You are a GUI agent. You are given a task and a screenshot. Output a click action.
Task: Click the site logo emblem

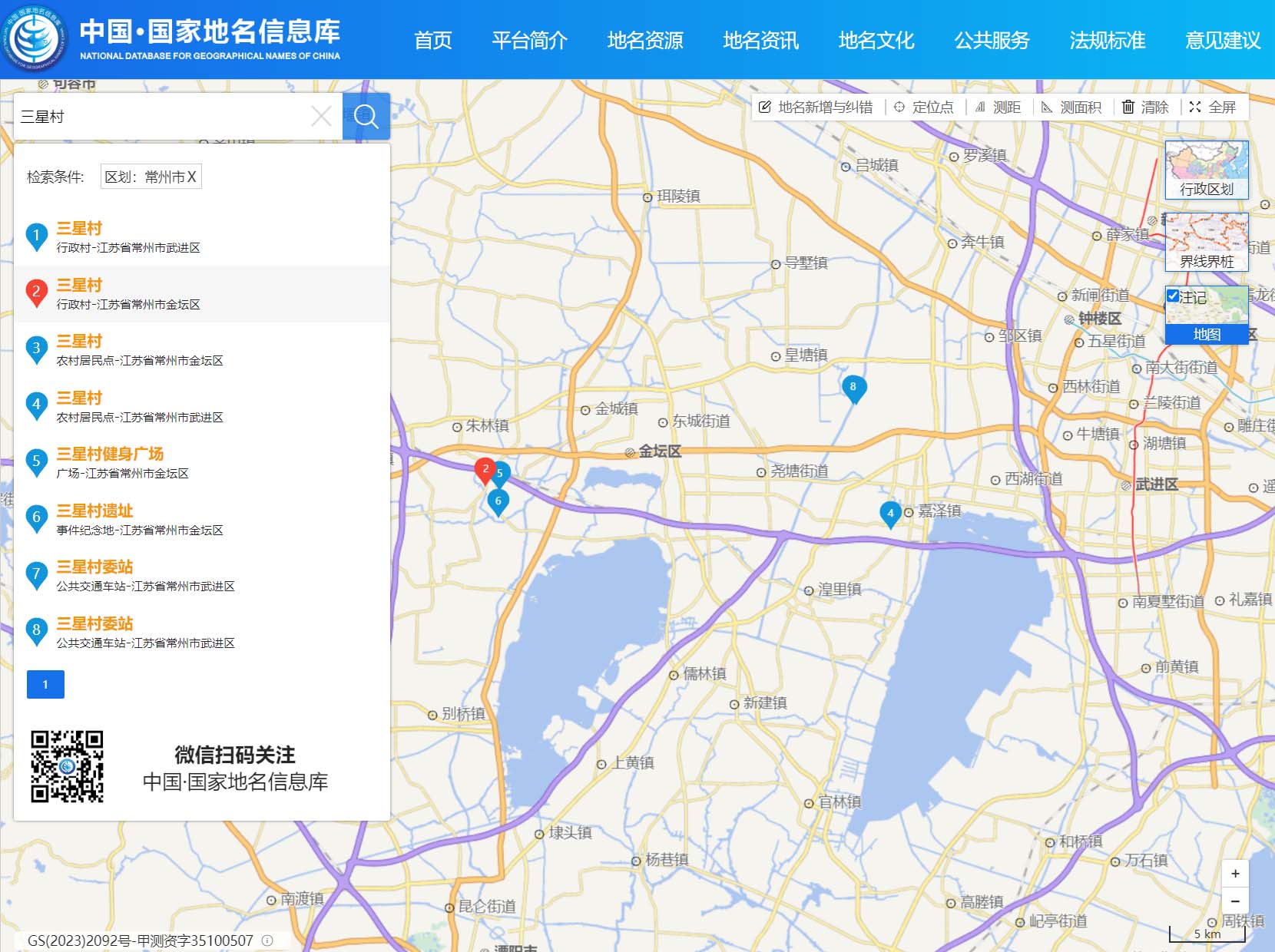coord(35,38)
